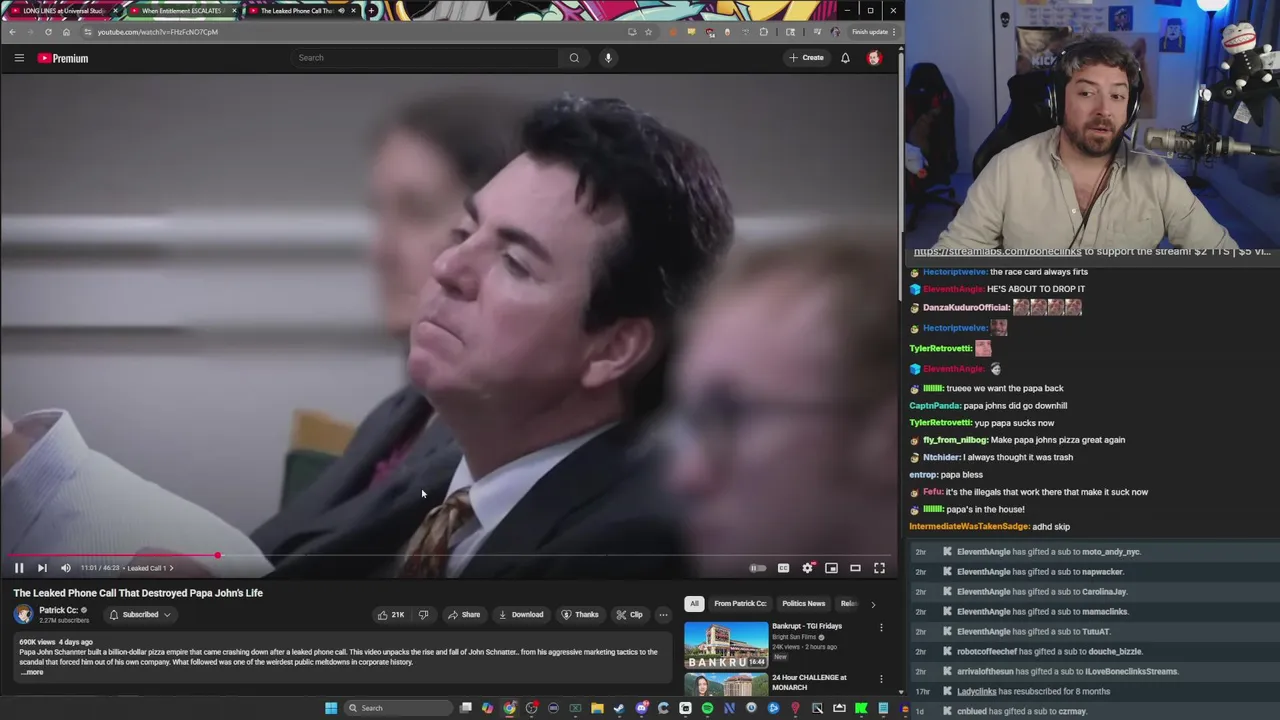
Task: Reload the page
Action: coord(48,32)
